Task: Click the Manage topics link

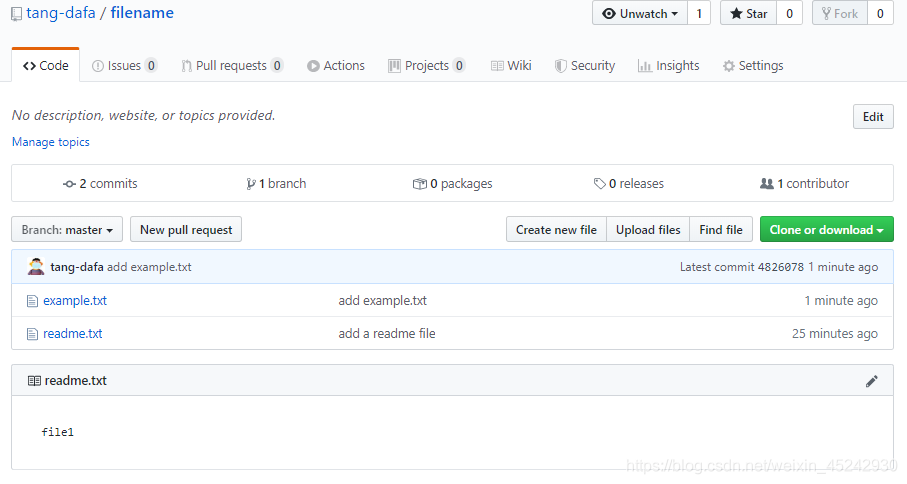Action: [51, 142]
